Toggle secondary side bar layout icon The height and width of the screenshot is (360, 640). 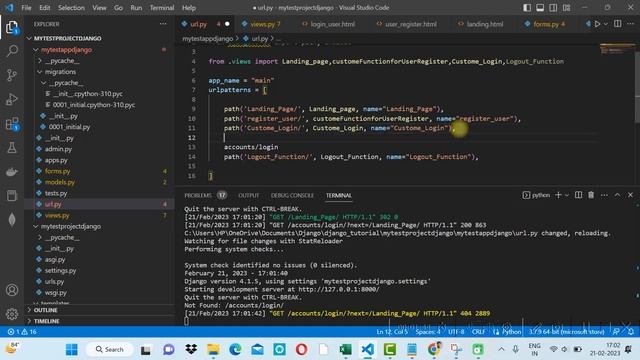(553, 7)
